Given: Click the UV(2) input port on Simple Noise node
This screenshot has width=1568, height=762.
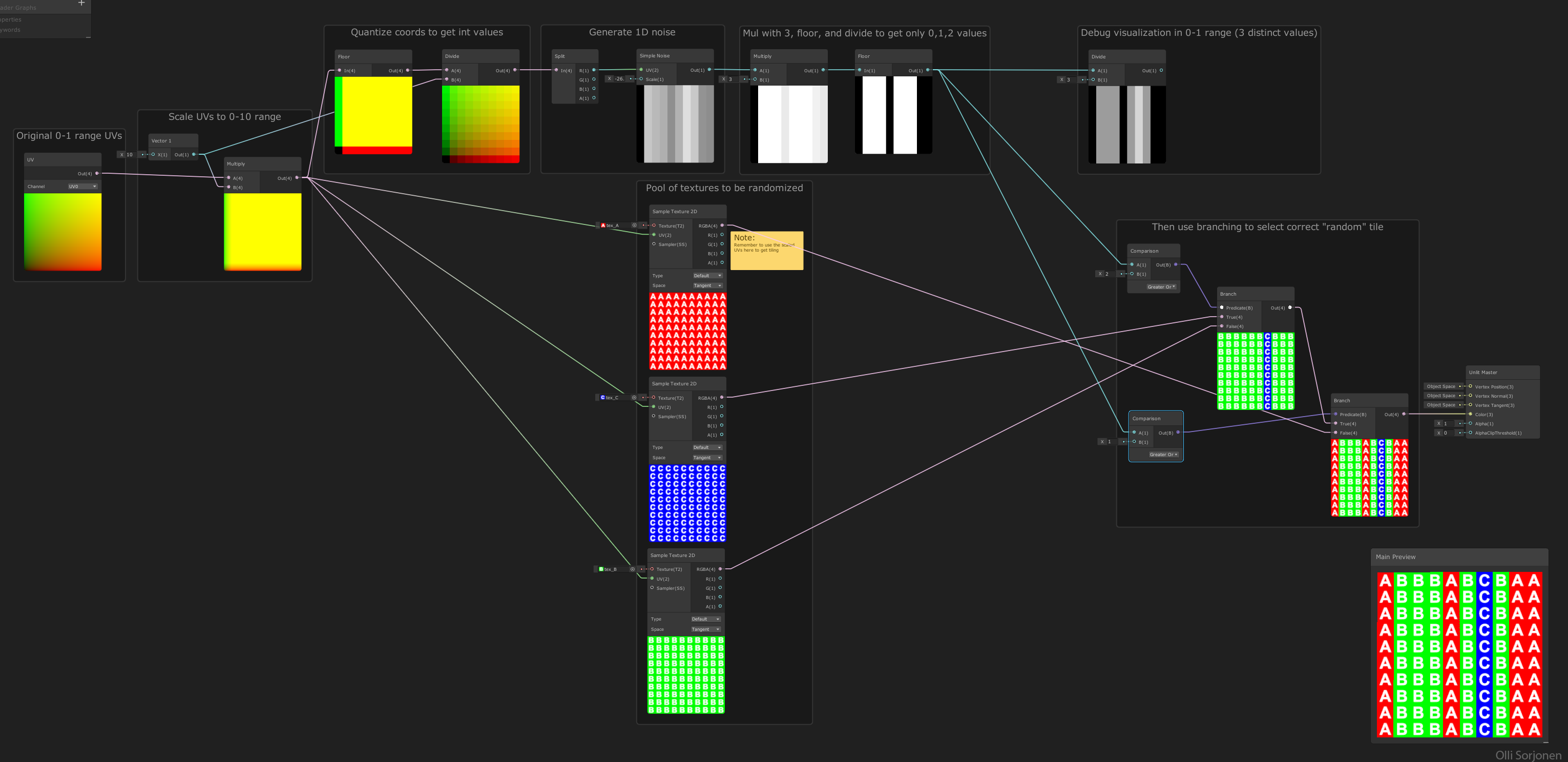Looking at the screenshot, I should (x=640, y=70).
